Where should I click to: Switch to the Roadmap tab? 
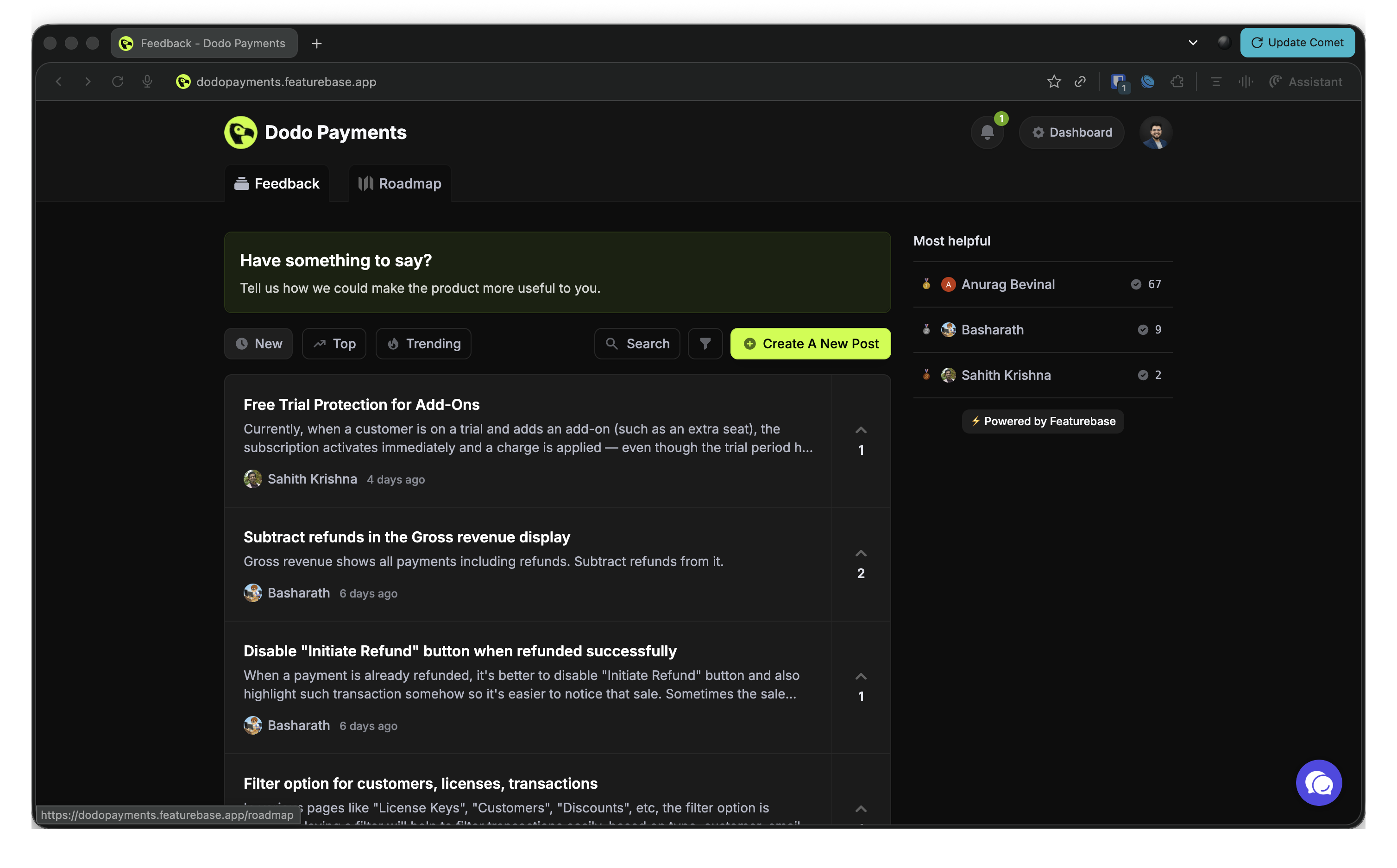[400, 183]
